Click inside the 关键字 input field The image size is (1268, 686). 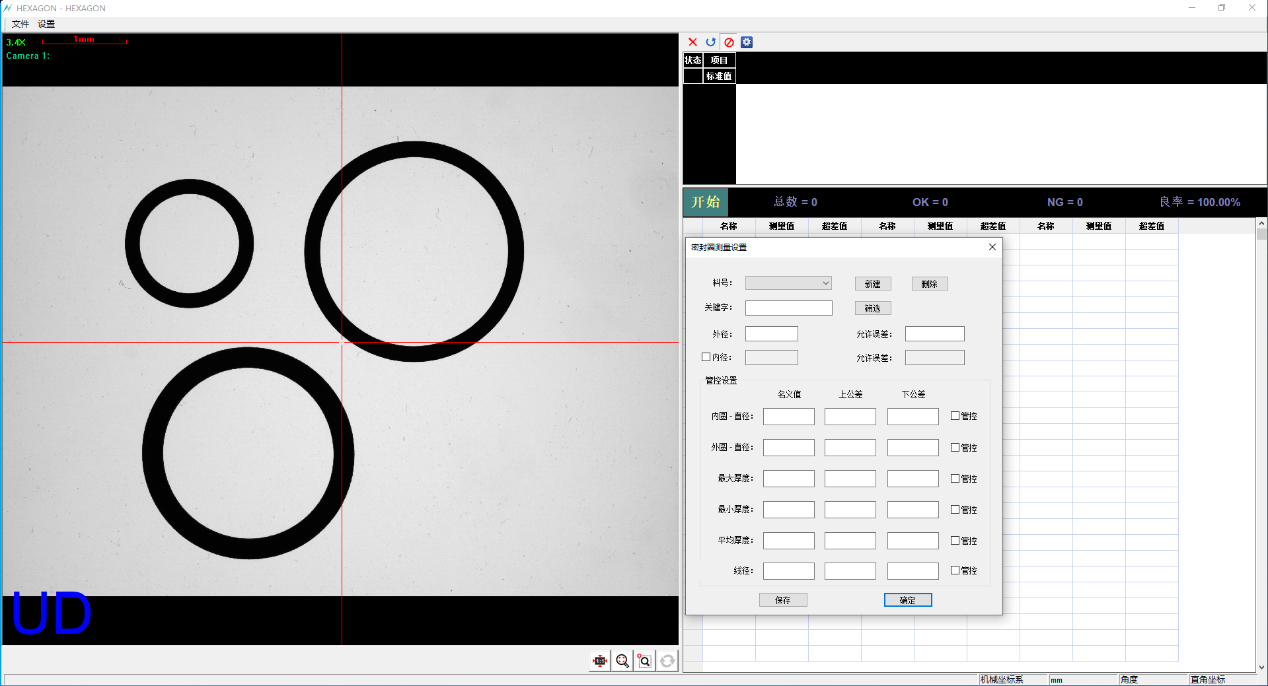(788, 307)
